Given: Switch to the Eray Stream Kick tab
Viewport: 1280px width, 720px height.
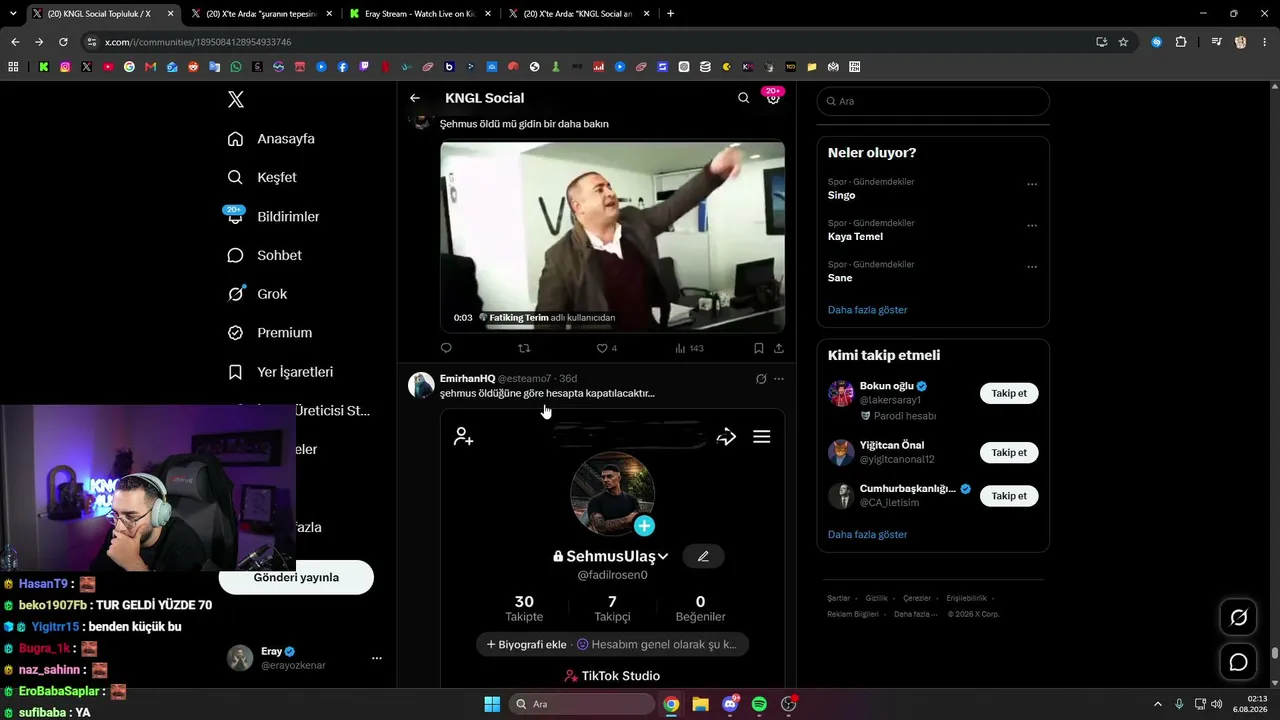Looking at the screenshot, I should pyautogui.click(x=418, y=14).
